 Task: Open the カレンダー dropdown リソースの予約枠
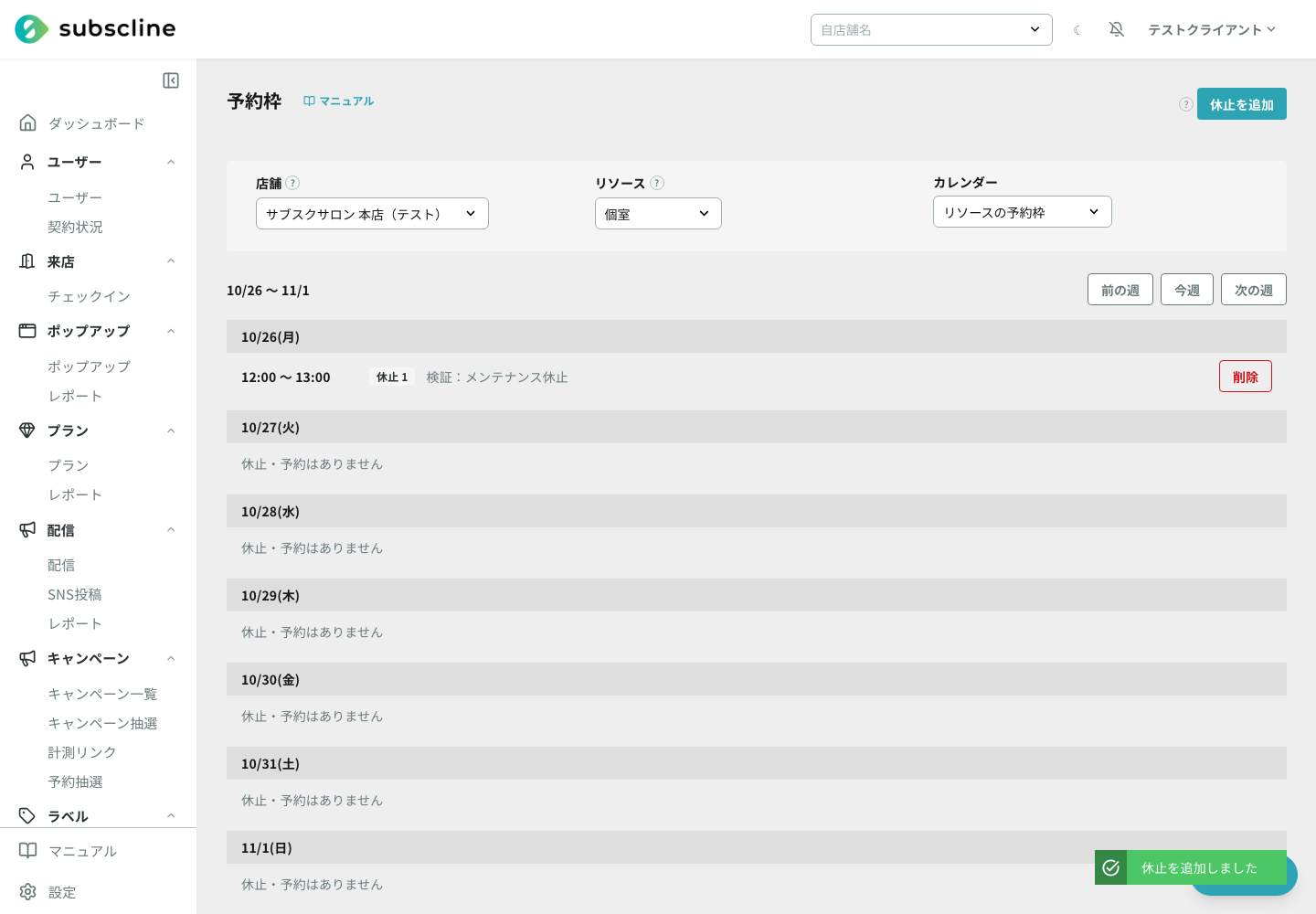[x=1022, y=212]
